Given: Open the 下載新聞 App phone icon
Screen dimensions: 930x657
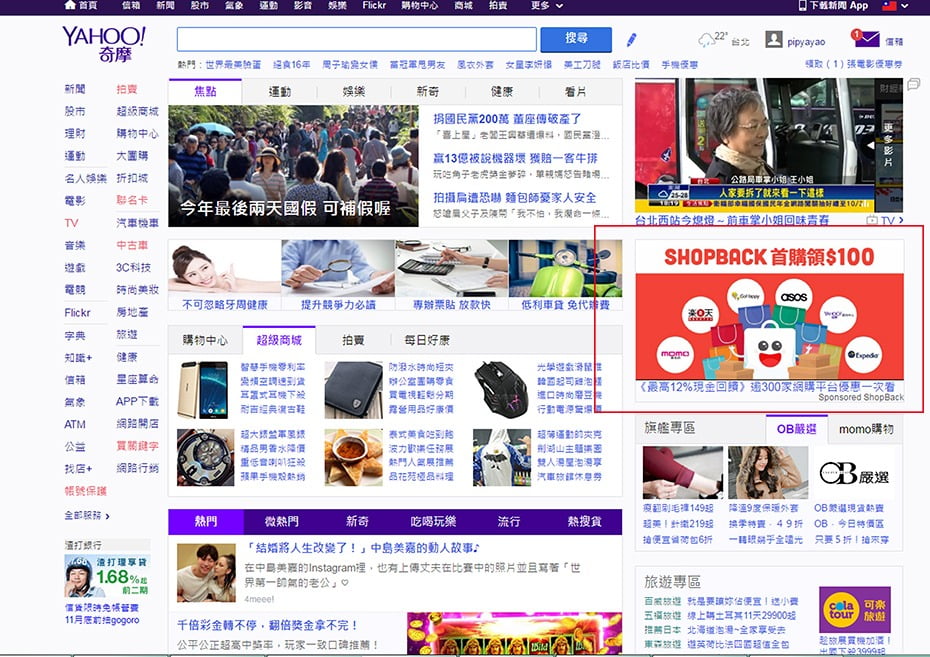Looking at the screenshot, I should [x=802, y=5].
